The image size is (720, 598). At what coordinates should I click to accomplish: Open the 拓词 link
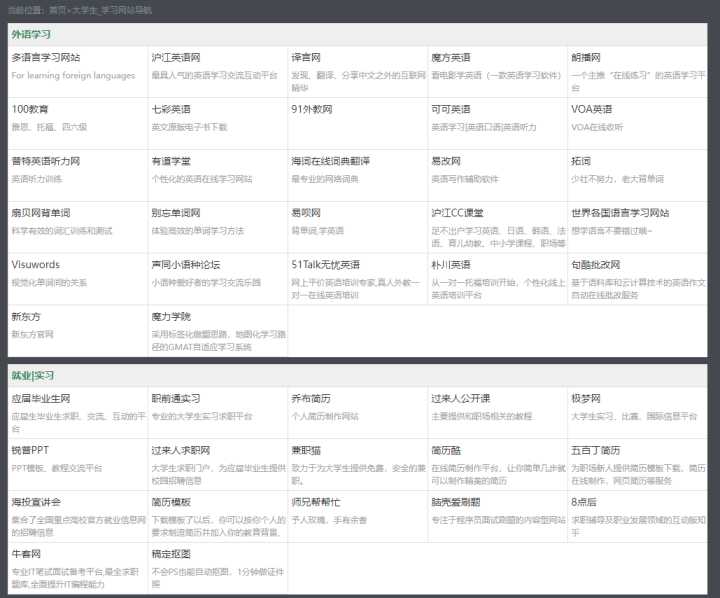[581, 161]
